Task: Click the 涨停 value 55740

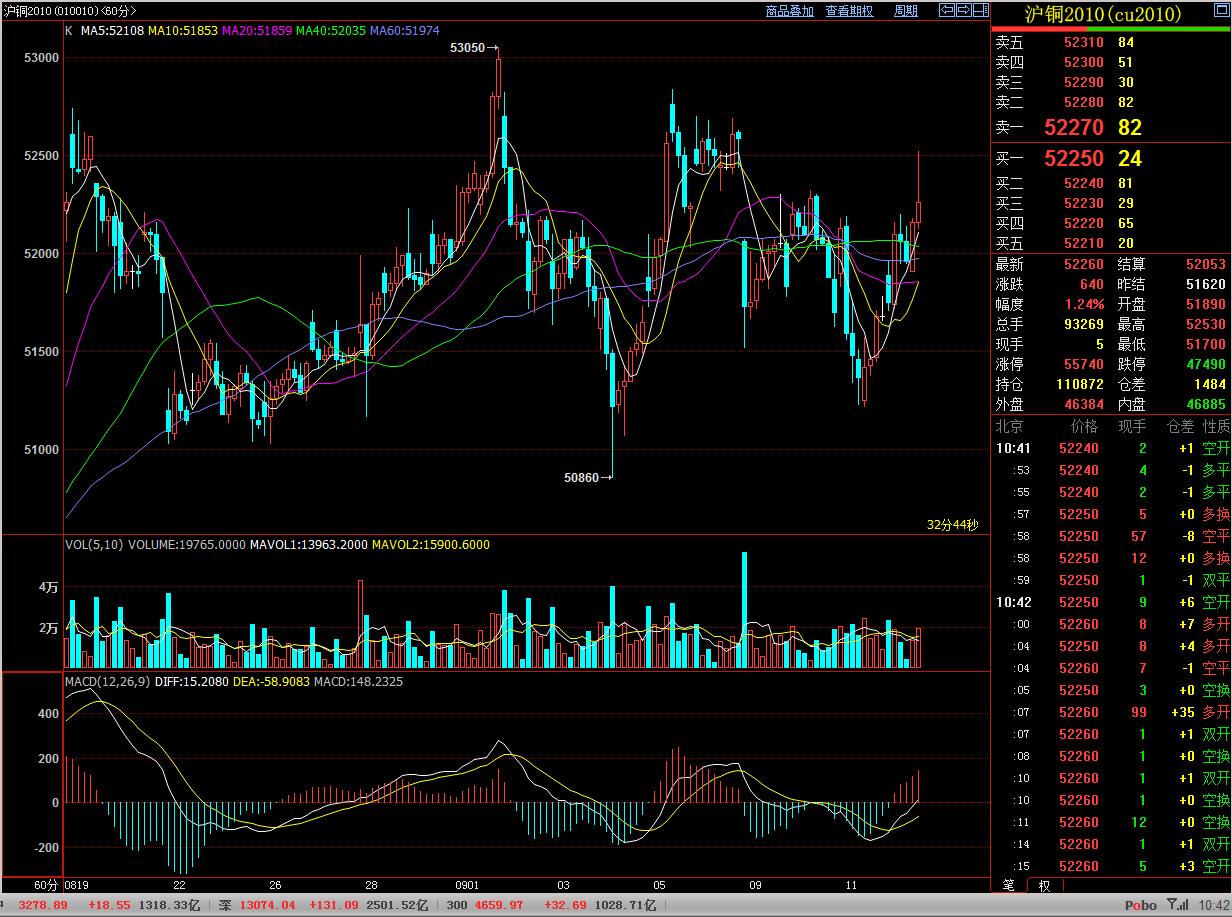Action: (1084, 364)
